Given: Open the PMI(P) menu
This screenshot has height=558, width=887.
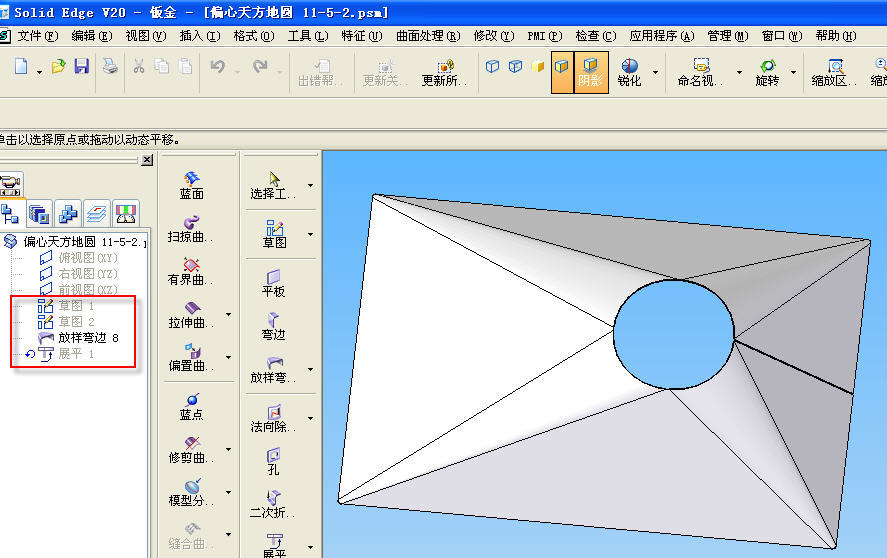Looking at the screenshot, I should [545, 36].
